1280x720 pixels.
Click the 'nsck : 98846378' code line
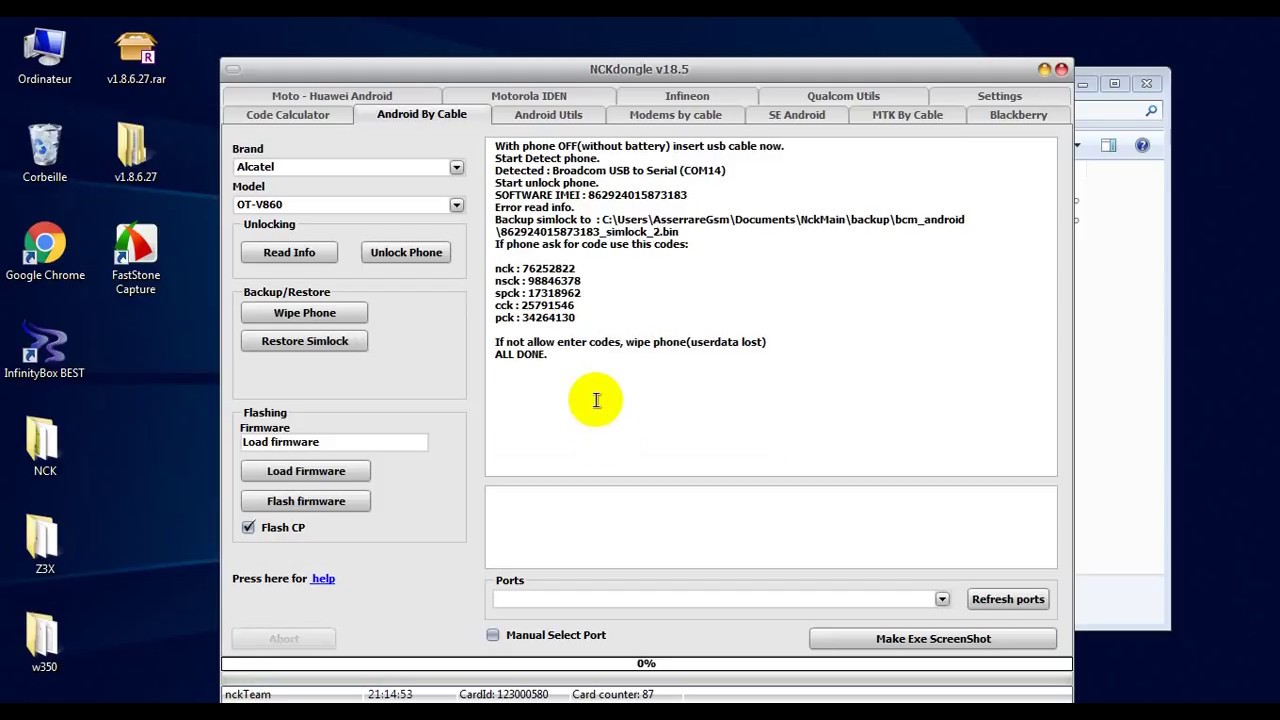(x=538, y=281)
